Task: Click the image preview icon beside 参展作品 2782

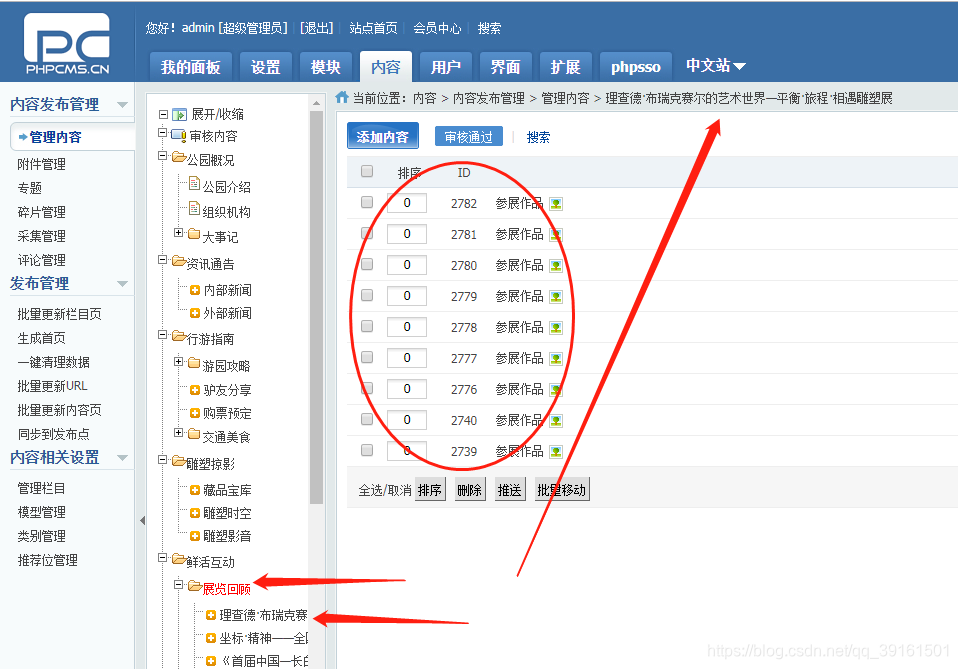Action: [x=557, y=203]
